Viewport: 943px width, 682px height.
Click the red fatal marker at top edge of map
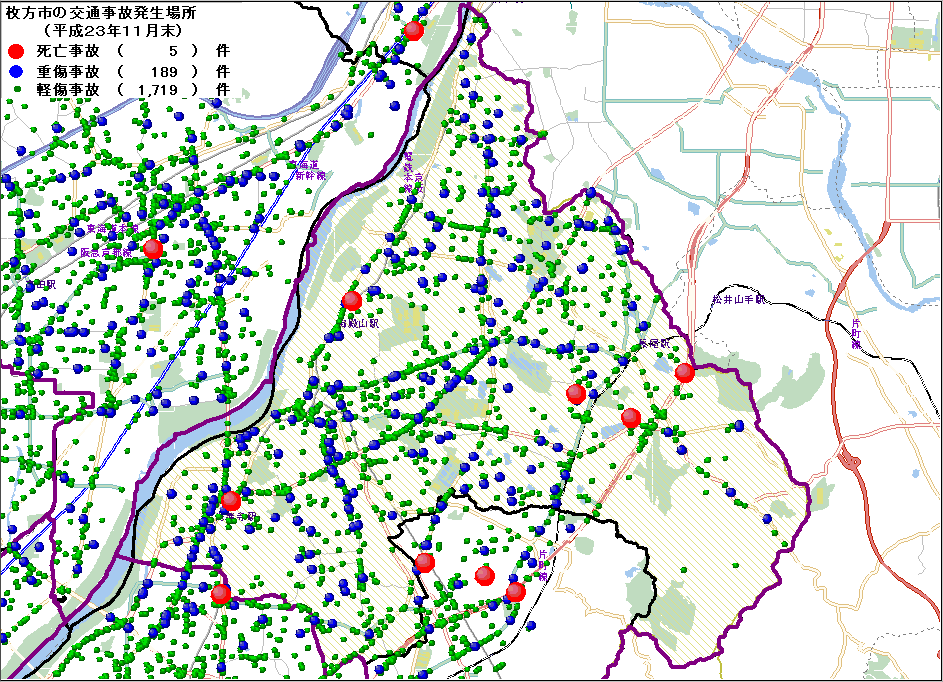(x=414, y=31)
